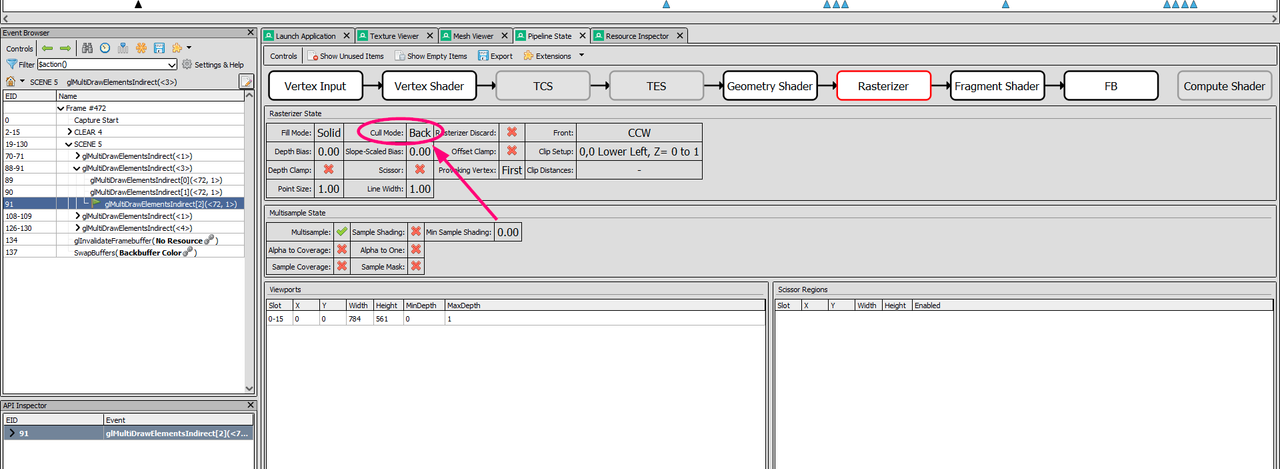This screenshot has height=469, width=1280.
Task: Click the EID column header in Event Browser
Action: click(29, 96)
